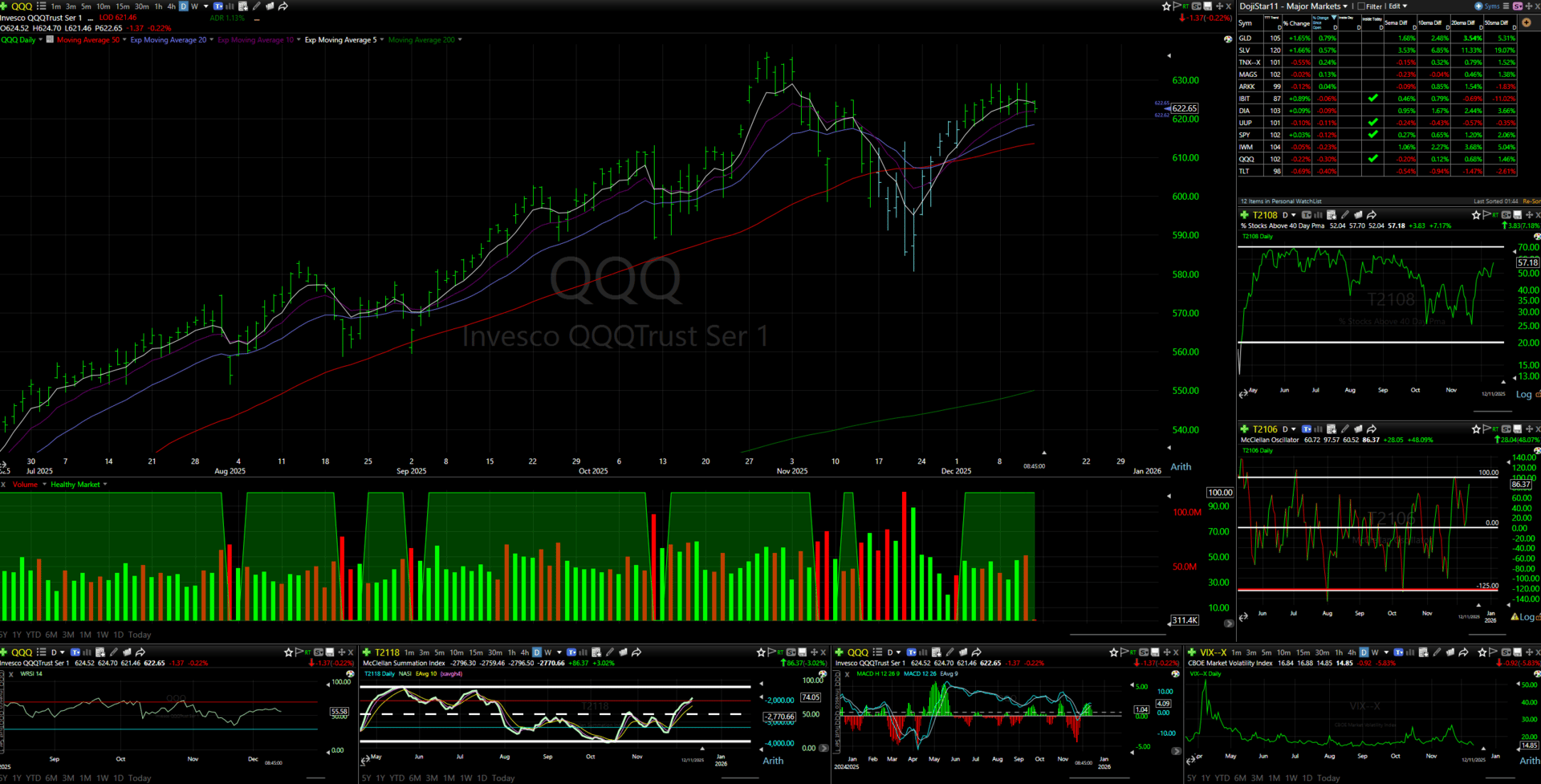Click the grid icon beside QQQ Daily legend
Image resolution: width=1541 pixels, height=784 pixels.
[x=50, y=39]
